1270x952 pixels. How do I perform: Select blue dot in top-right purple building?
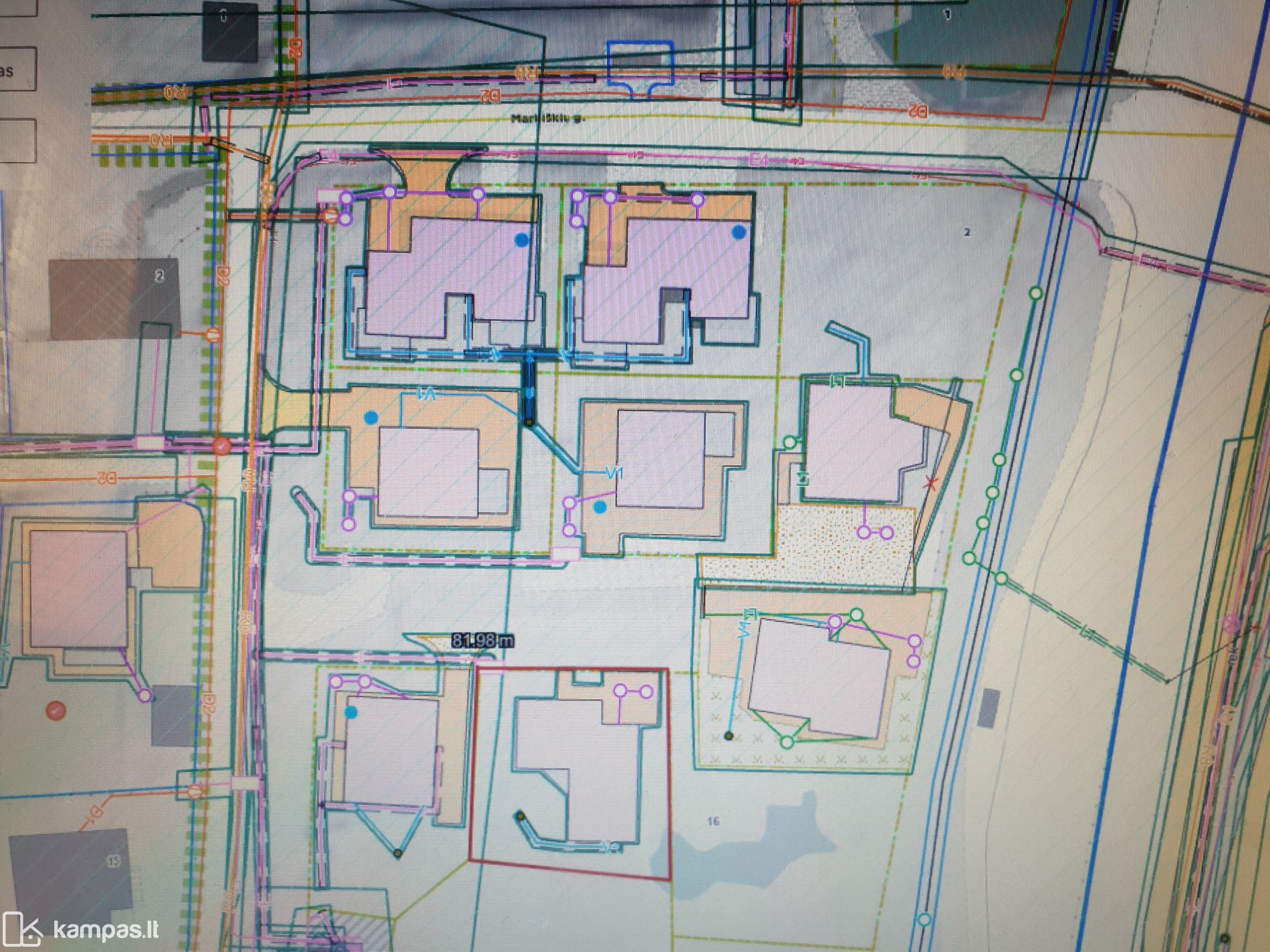click(x=739, y=232)
